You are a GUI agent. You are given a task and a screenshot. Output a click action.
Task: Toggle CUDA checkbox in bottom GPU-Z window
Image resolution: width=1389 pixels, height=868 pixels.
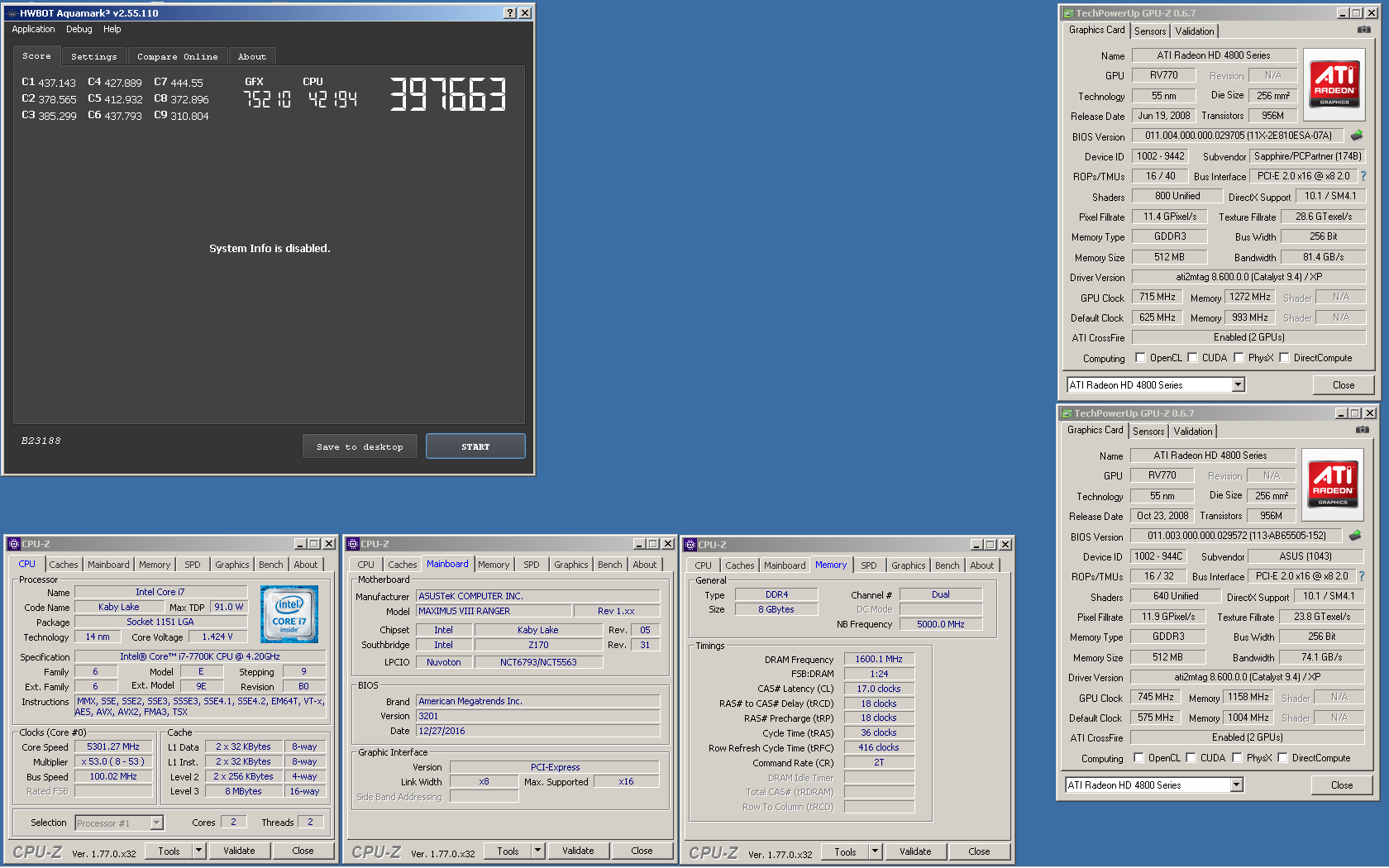[x=1191, y=758]
